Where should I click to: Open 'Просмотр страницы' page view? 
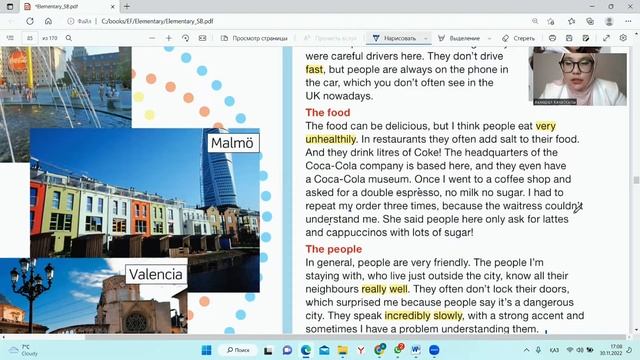(x=254, y=38)
